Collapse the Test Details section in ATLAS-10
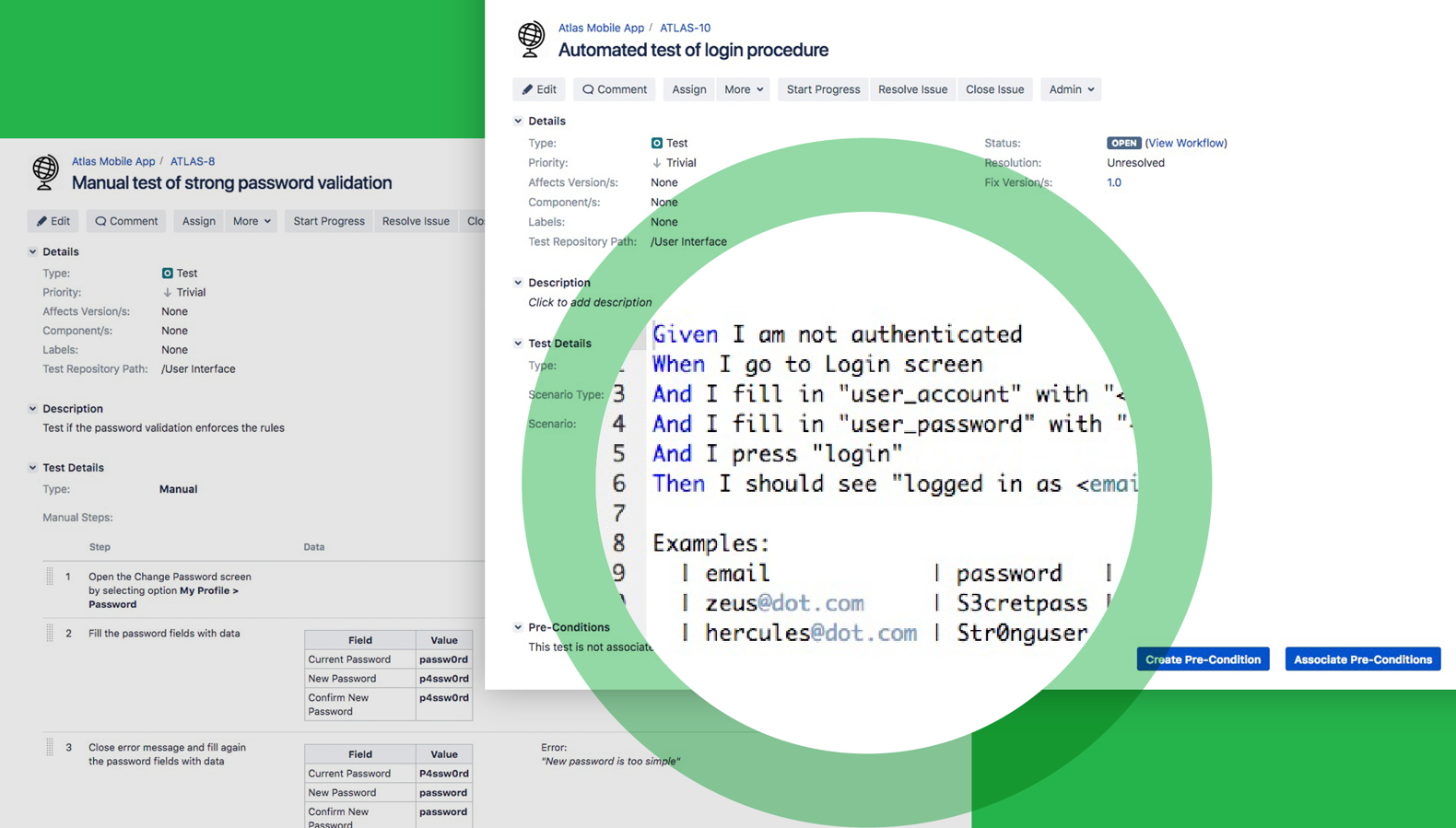 click(518, 344)
